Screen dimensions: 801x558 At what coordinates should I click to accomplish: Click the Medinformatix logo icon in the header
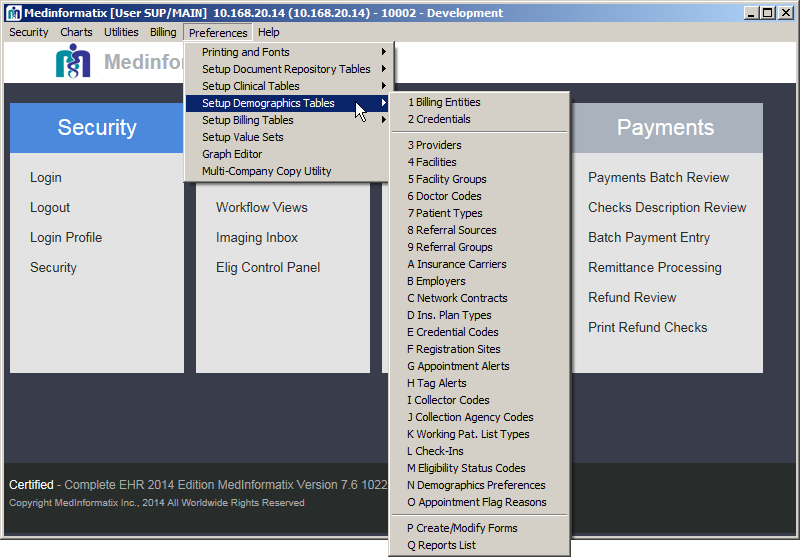73,61
